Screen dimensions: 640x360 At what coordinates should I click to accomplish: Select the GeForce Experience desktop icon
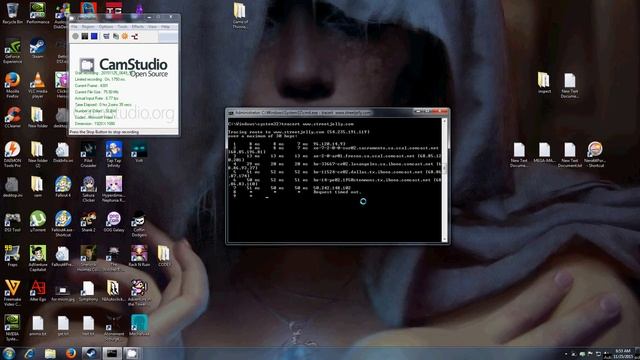12,51
